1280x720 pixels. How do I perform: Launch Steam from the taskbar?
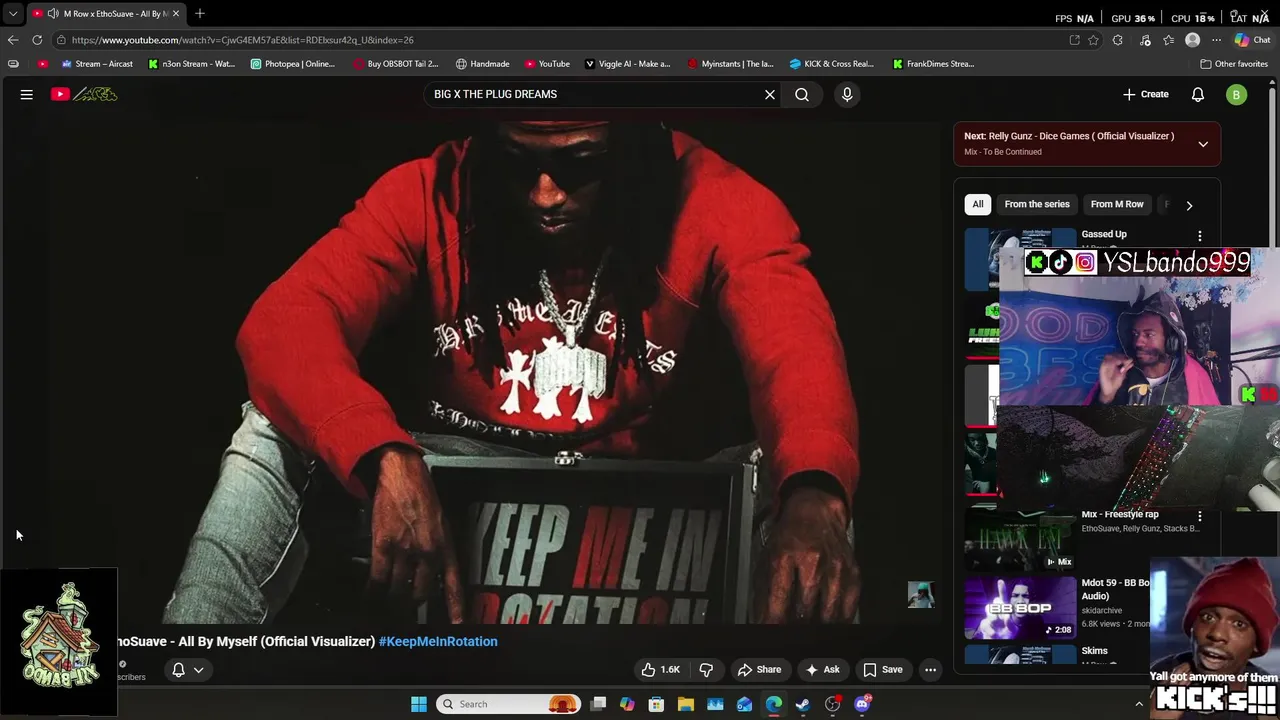[803, 704]
